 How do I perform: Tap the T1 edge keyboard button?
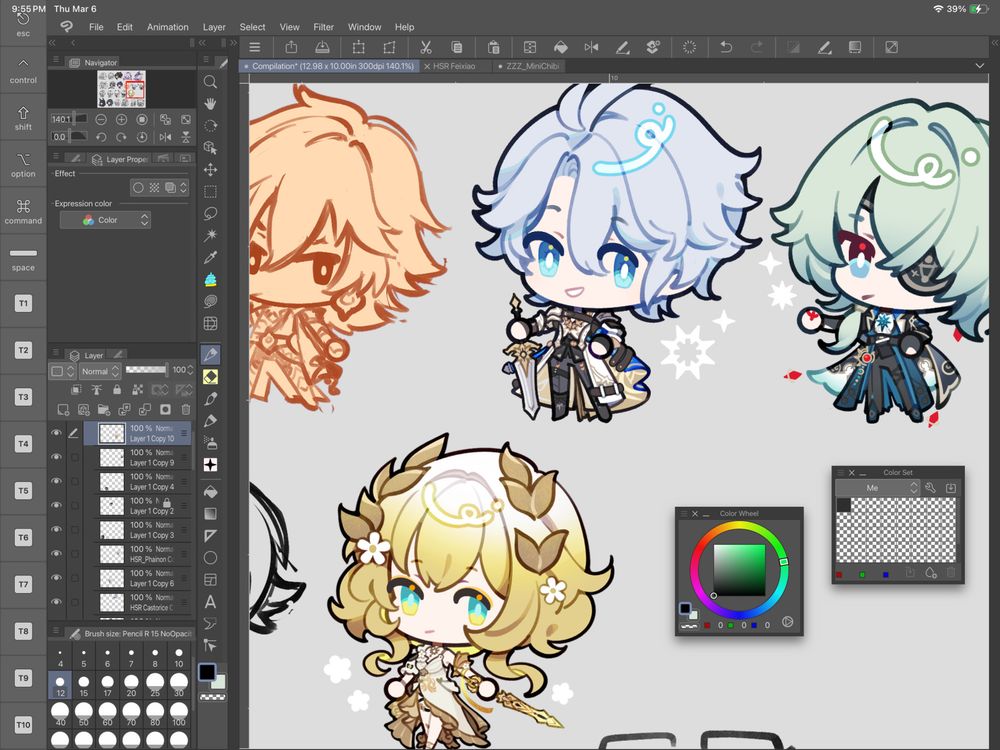tap(23, 304)
